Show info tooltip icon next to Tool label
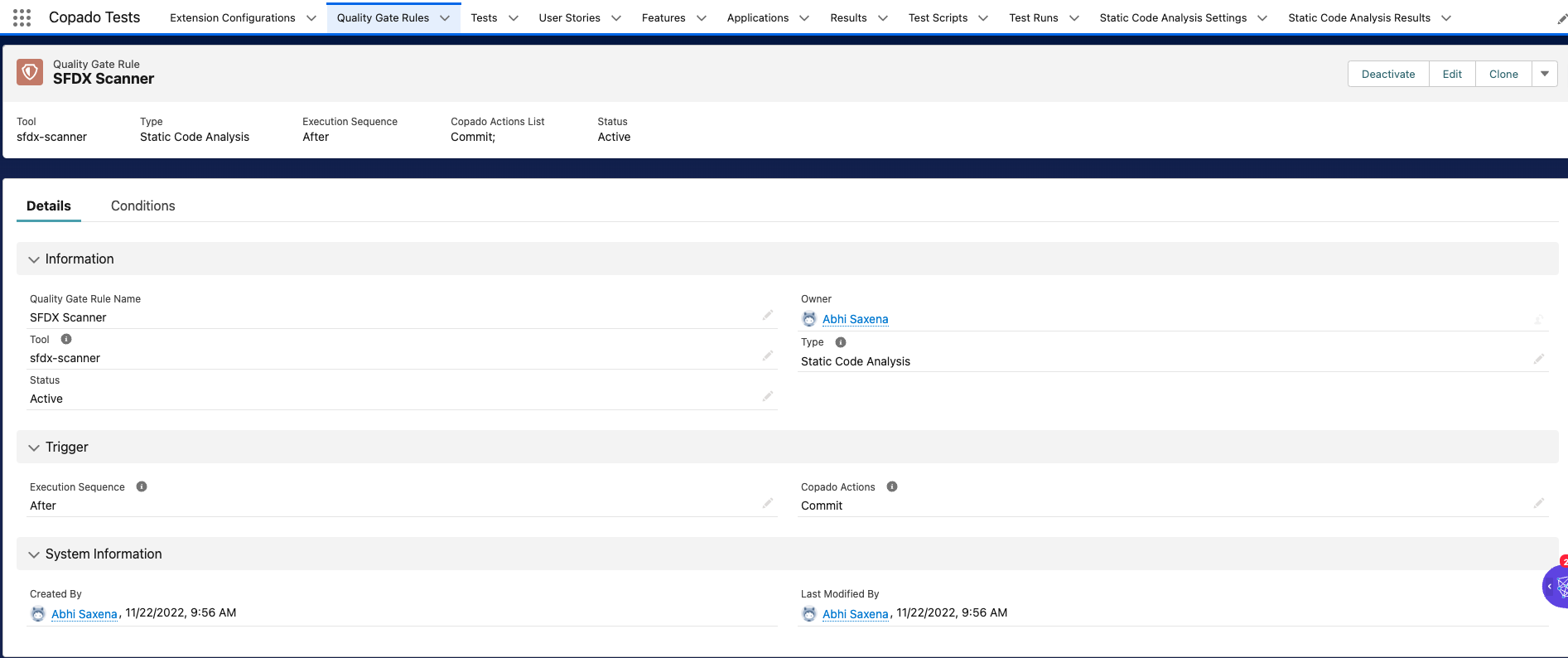Image resolution: width=1568 pixels, height=658 pixels. (x=66, y=339)
